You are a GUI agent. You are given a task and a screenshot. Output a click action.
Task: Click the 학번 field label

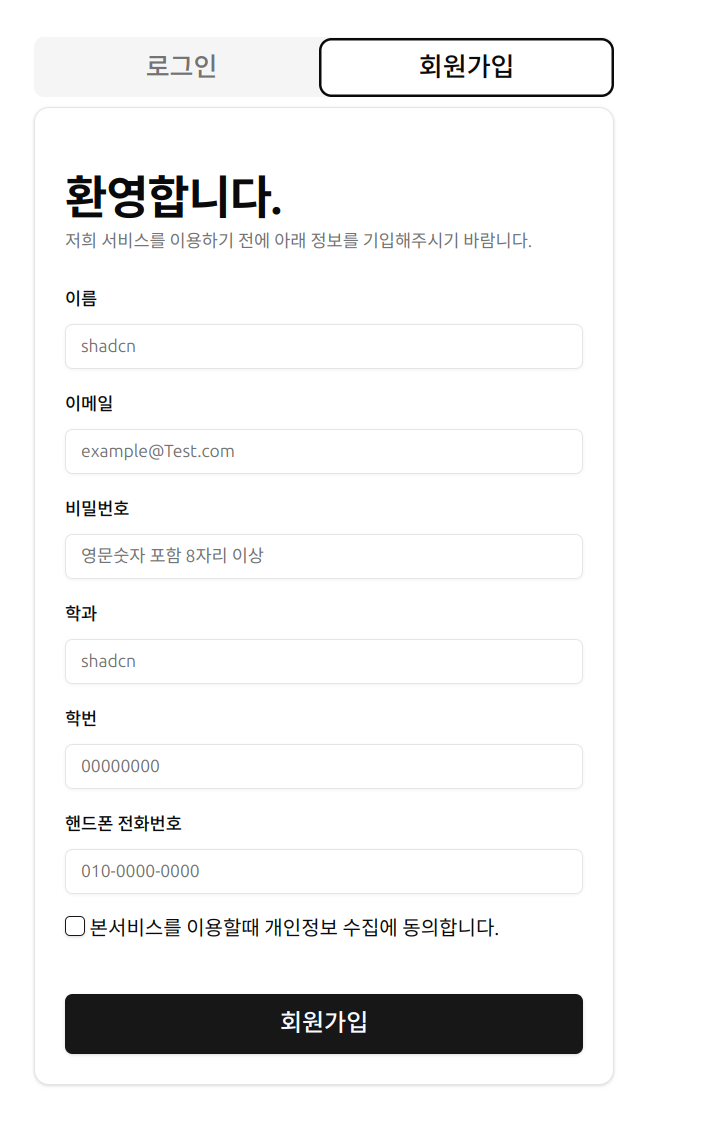(x=81, y=718)
